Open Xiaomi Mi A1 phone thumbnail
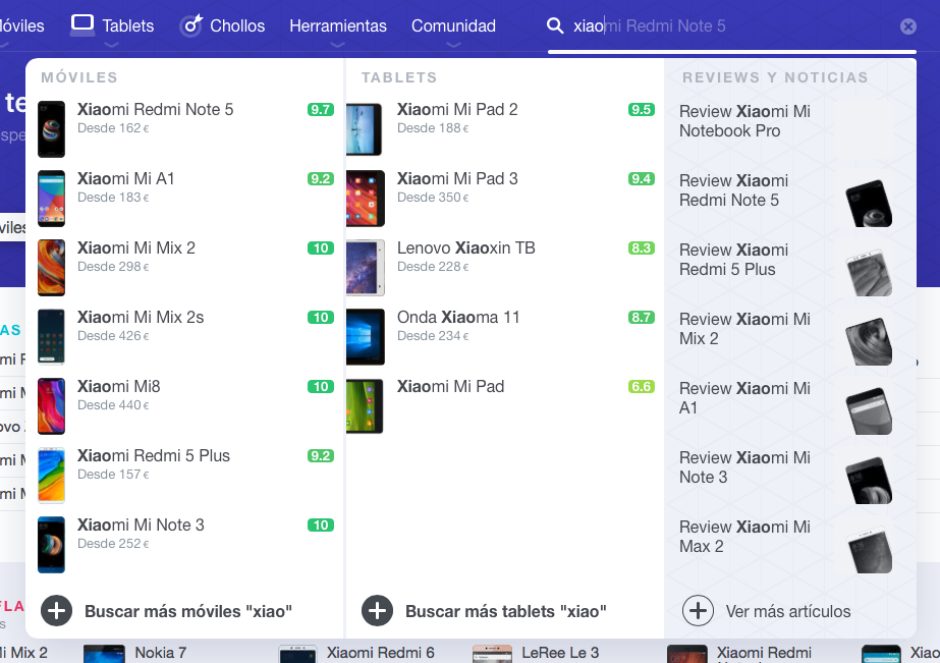Viewport: 940px width, 663px height. (52, 198)
